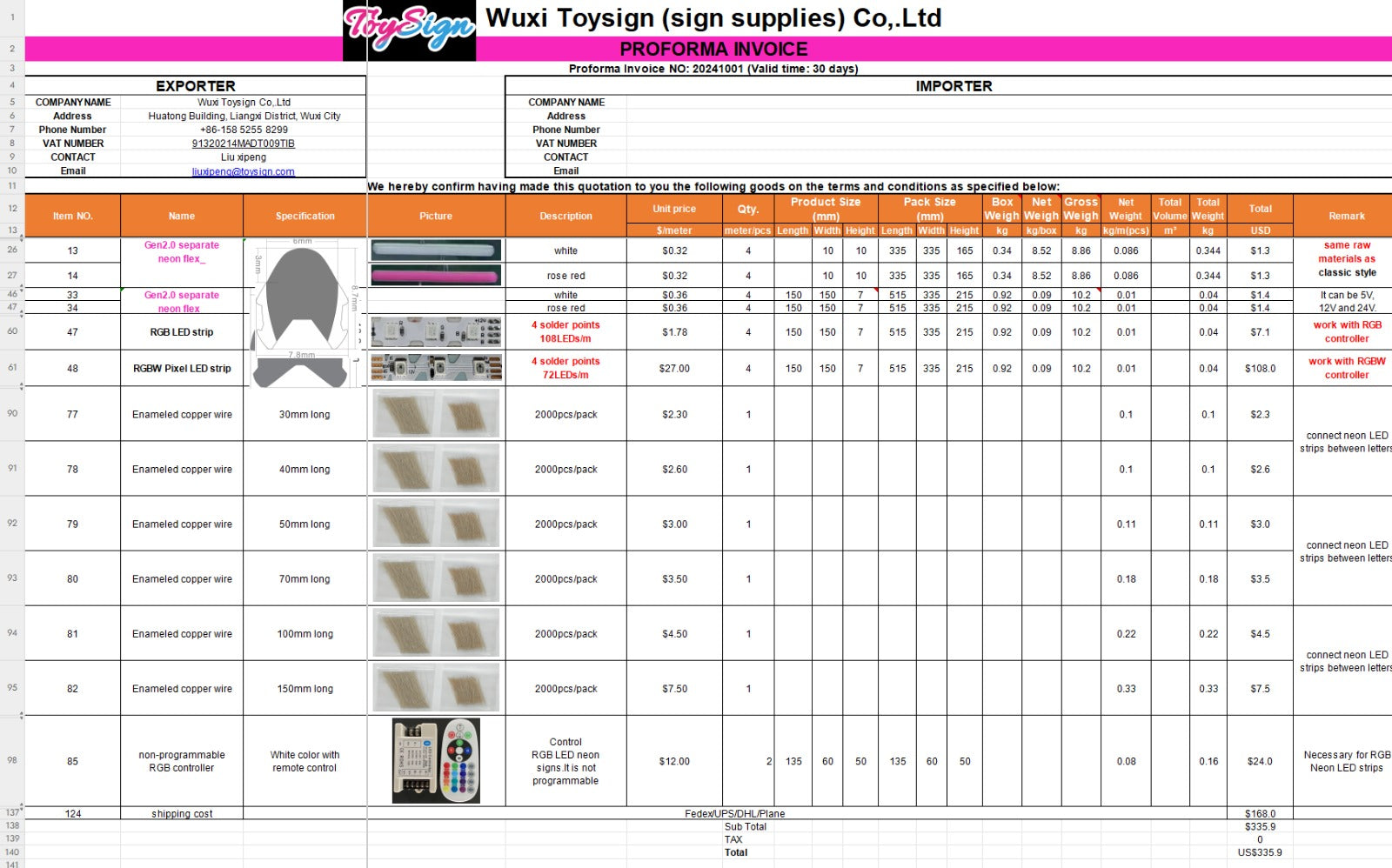Expand hidden rows between rows 95 and 98
Viewport: 1392px width, 868px height.
[x=22, y=715]
